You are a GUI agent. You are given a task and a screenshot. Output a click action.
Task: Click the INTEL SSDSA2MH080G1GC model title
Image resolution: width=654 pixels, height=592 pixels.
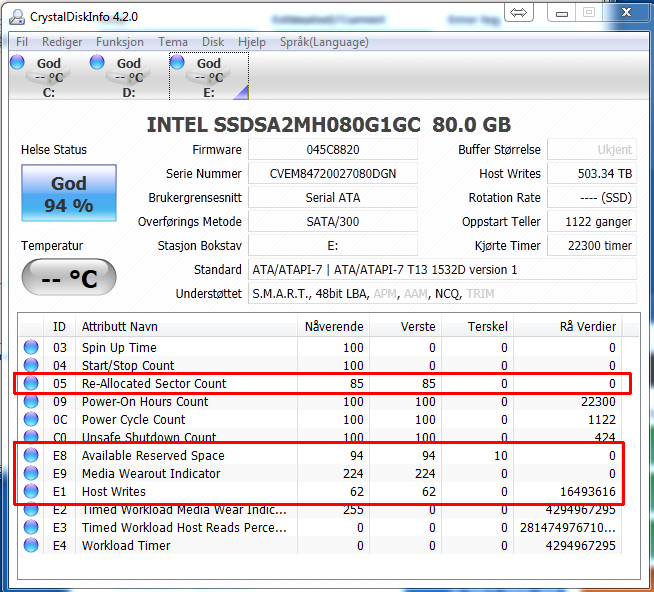(329, 124)
